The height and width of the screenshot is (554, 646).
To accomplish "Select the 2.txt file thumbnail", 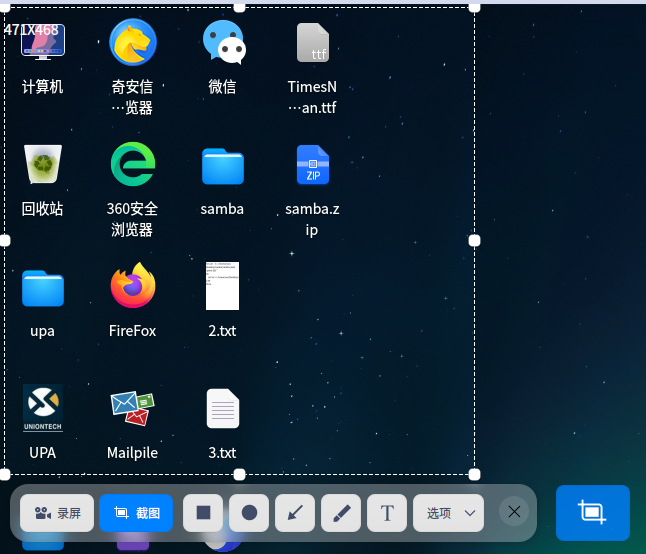I will coord(222,286).
